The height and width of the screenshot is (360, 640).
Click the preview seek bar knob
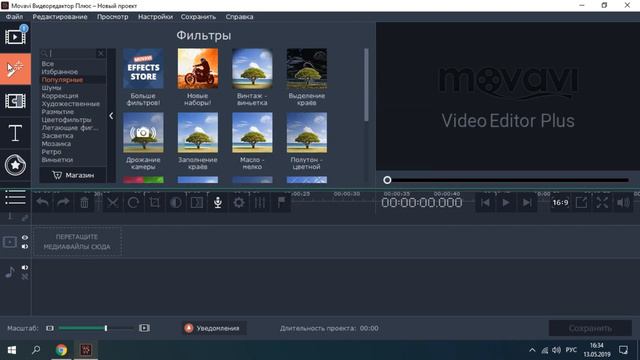point(387,180)
